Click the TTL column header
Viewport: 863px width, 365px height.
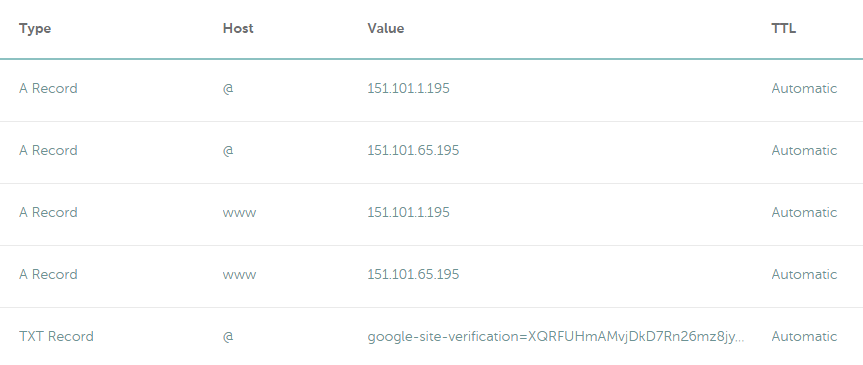[783, 29]
